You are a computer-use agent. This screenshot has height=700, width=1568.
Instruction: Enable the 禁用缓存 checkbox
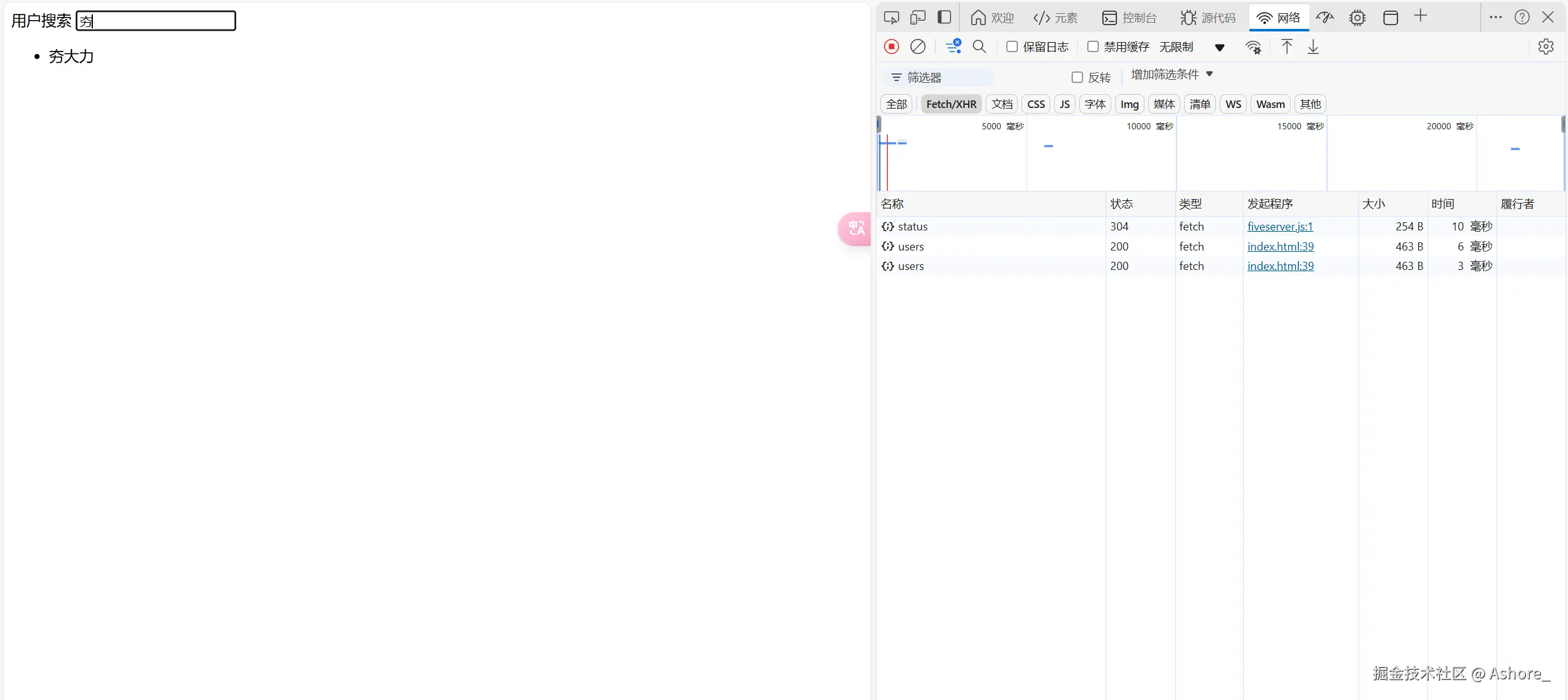point(1092,47)
